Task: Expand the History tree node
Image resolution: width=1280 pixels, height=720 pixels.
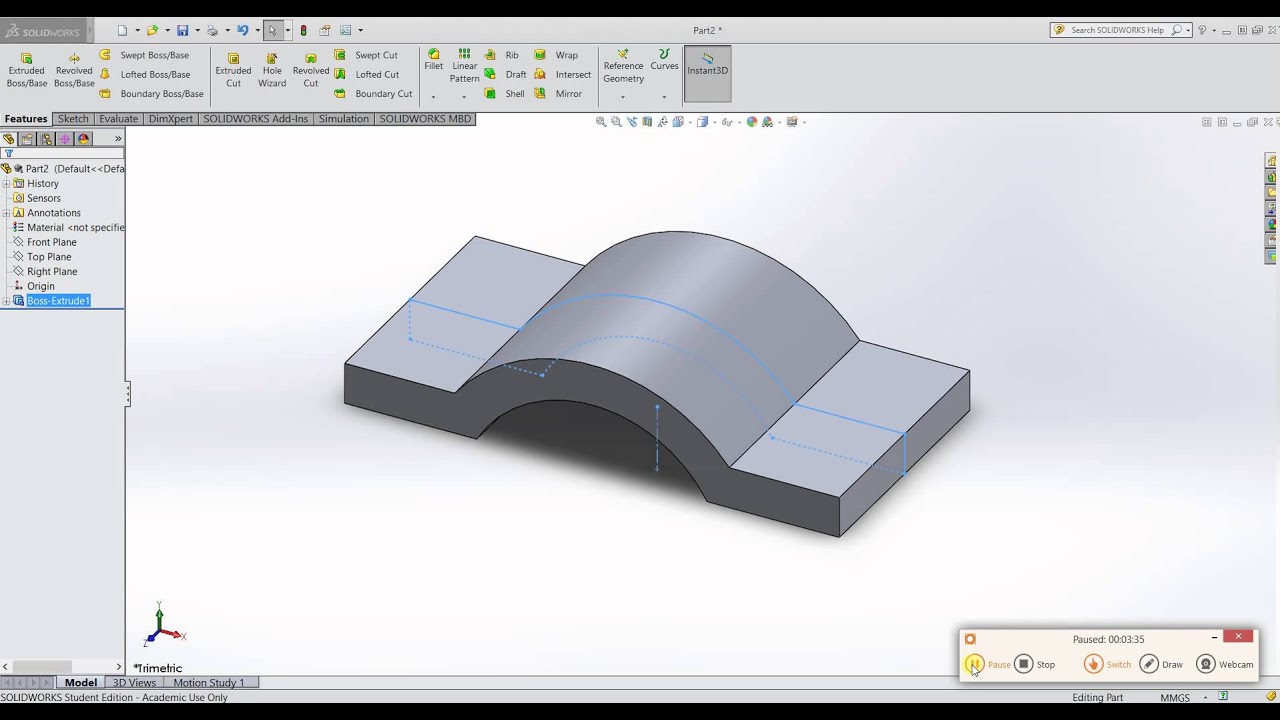Action: click(x=6, y=183)
